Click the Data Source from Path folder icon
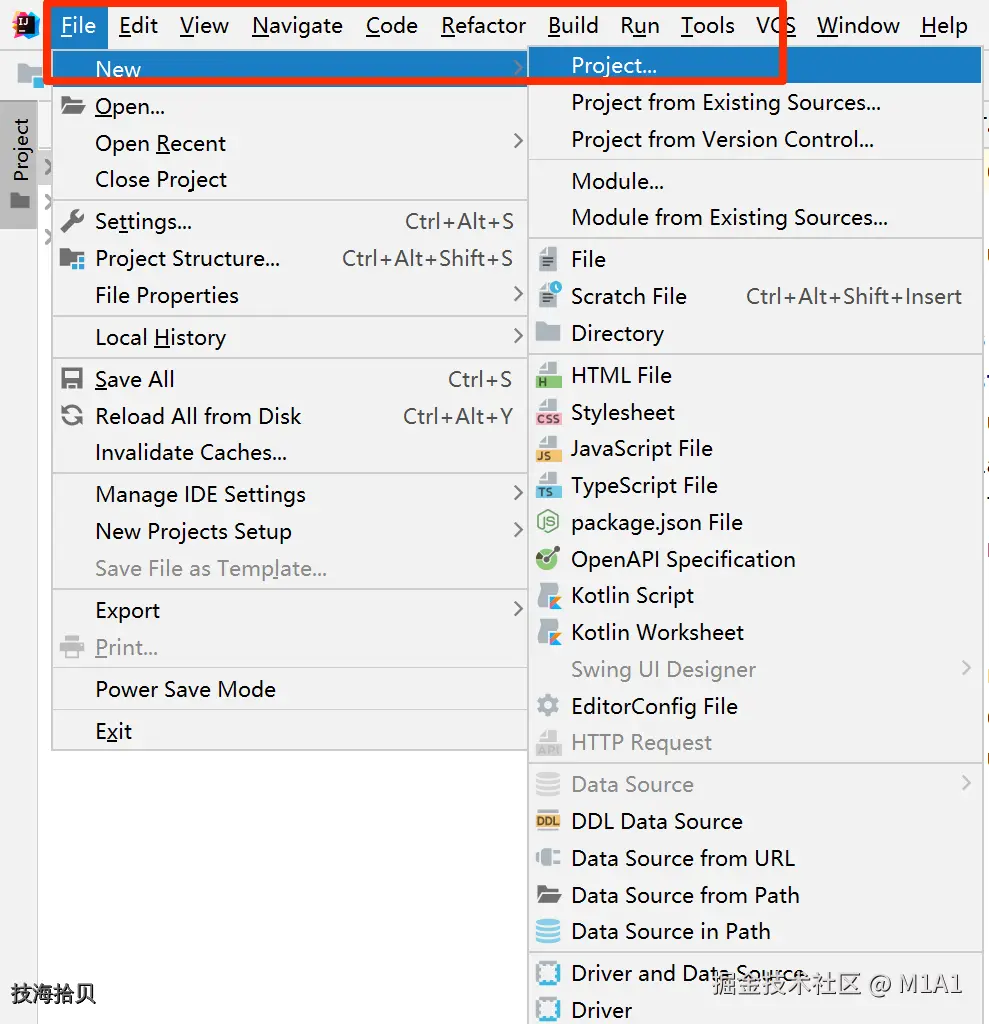The width and height of the screenshot is (989, 1024). (548, 894)
